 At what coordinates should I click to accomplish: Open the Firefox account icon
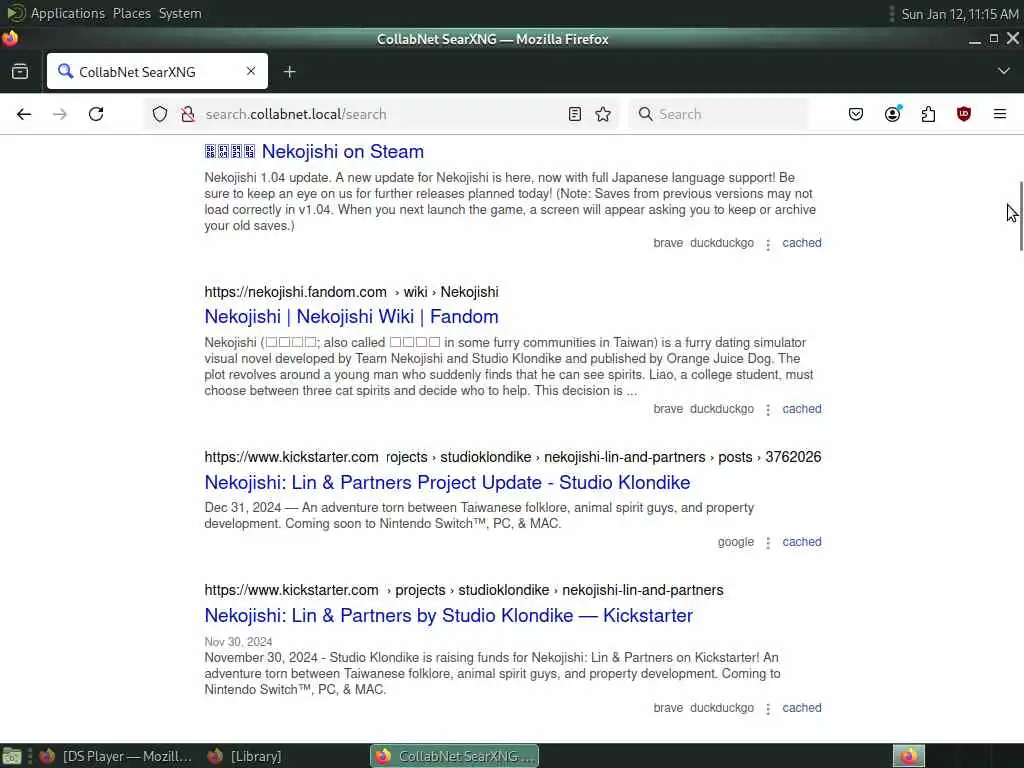pos(892,114)
